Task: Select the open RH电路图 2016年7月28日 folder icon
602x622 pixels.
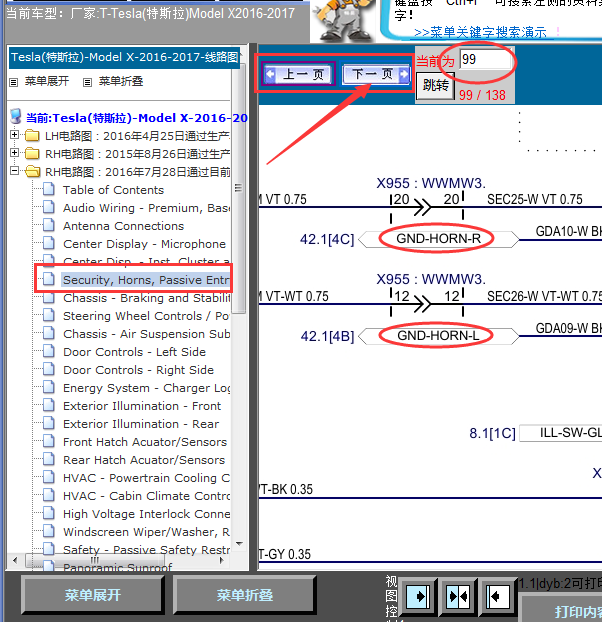Action: pos(32,172)
